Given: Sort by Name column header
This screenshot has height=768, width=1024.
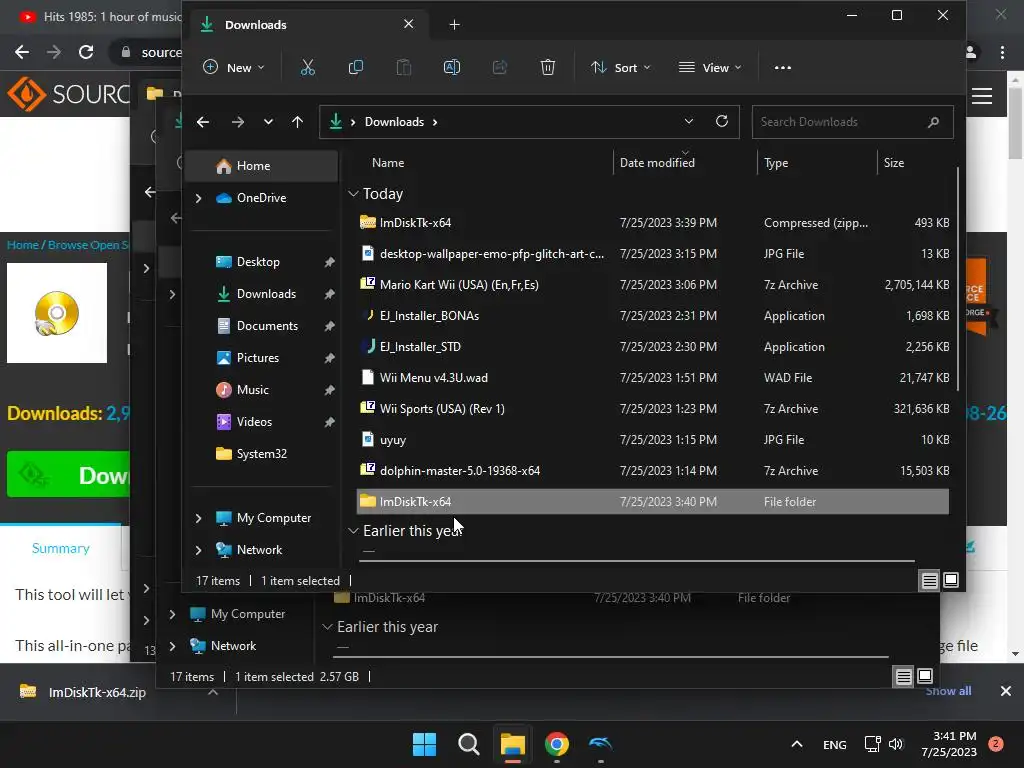Looking at the screenshot, I should click(388, 163).
